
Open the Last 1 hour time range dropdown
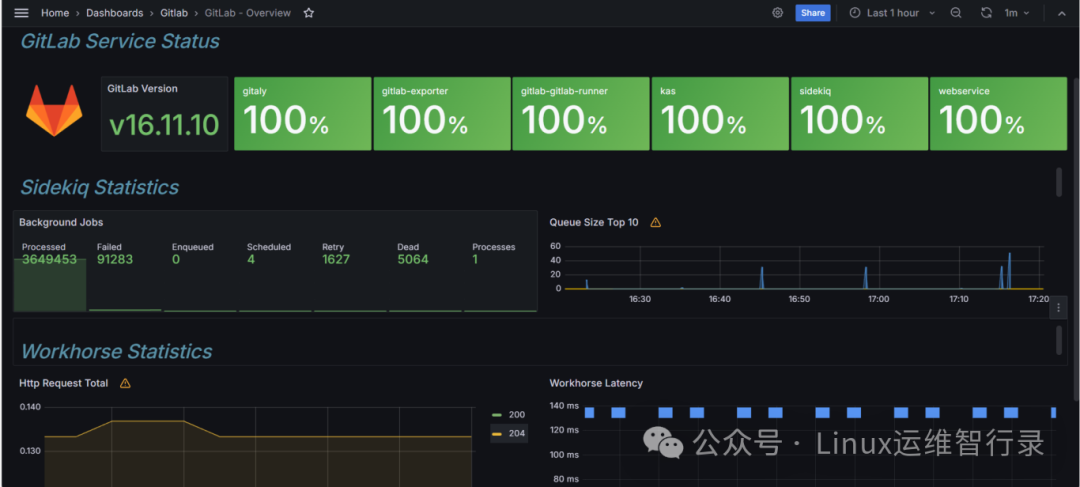tap(892, 13)
